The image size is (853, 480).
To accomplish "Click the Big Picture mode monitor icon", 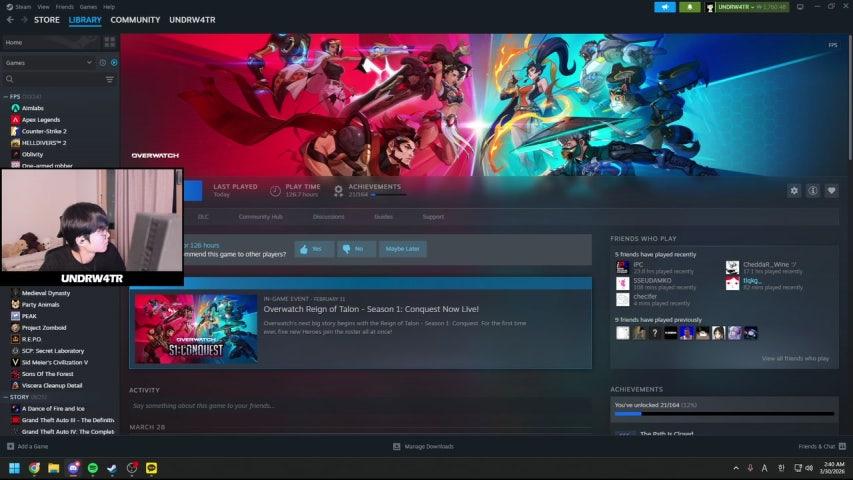I will tap(800, 7).
